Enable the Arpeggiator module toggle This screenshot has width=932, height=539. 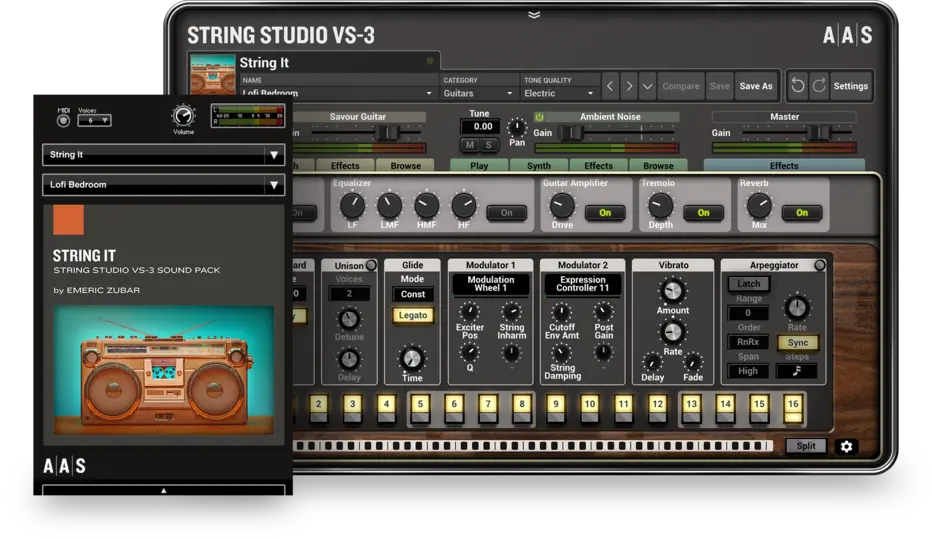[820, 265]
